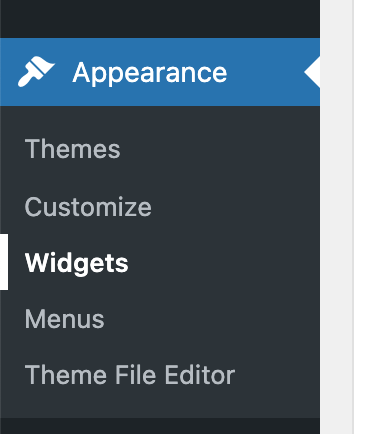Image resolution: width=380 pixels, height=434 pixels.
Task: Click the thin vertical divider beside gray area
Action: [353, 217]
